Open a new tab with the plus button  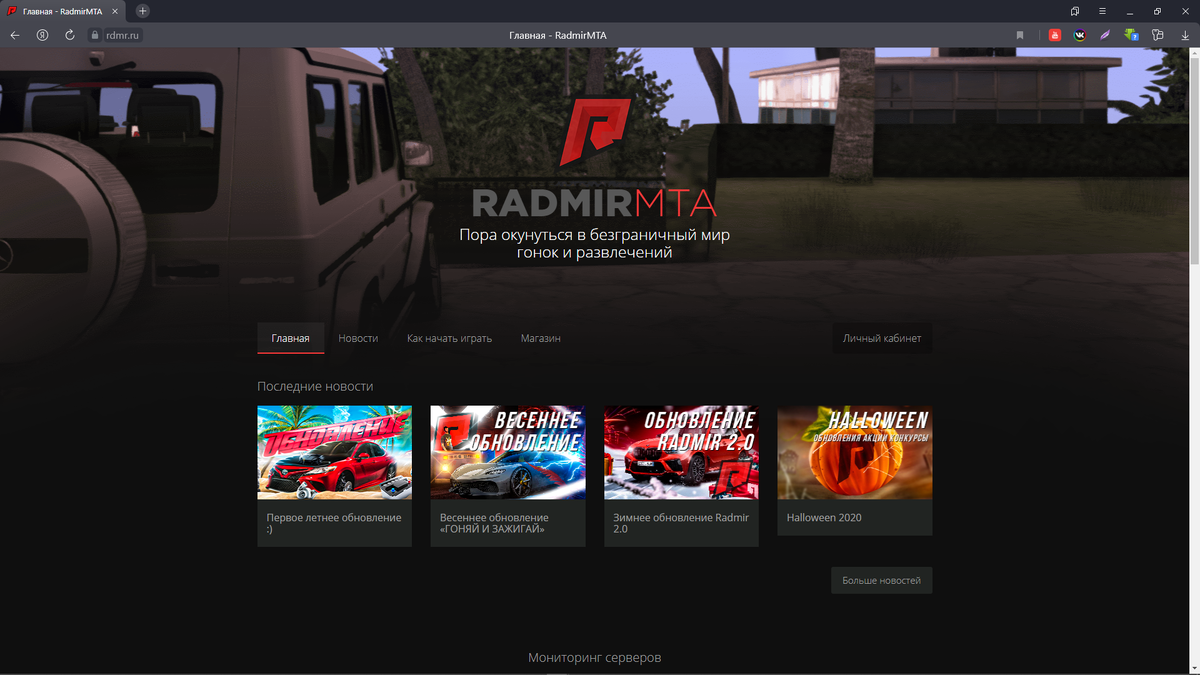click(143, 11)
